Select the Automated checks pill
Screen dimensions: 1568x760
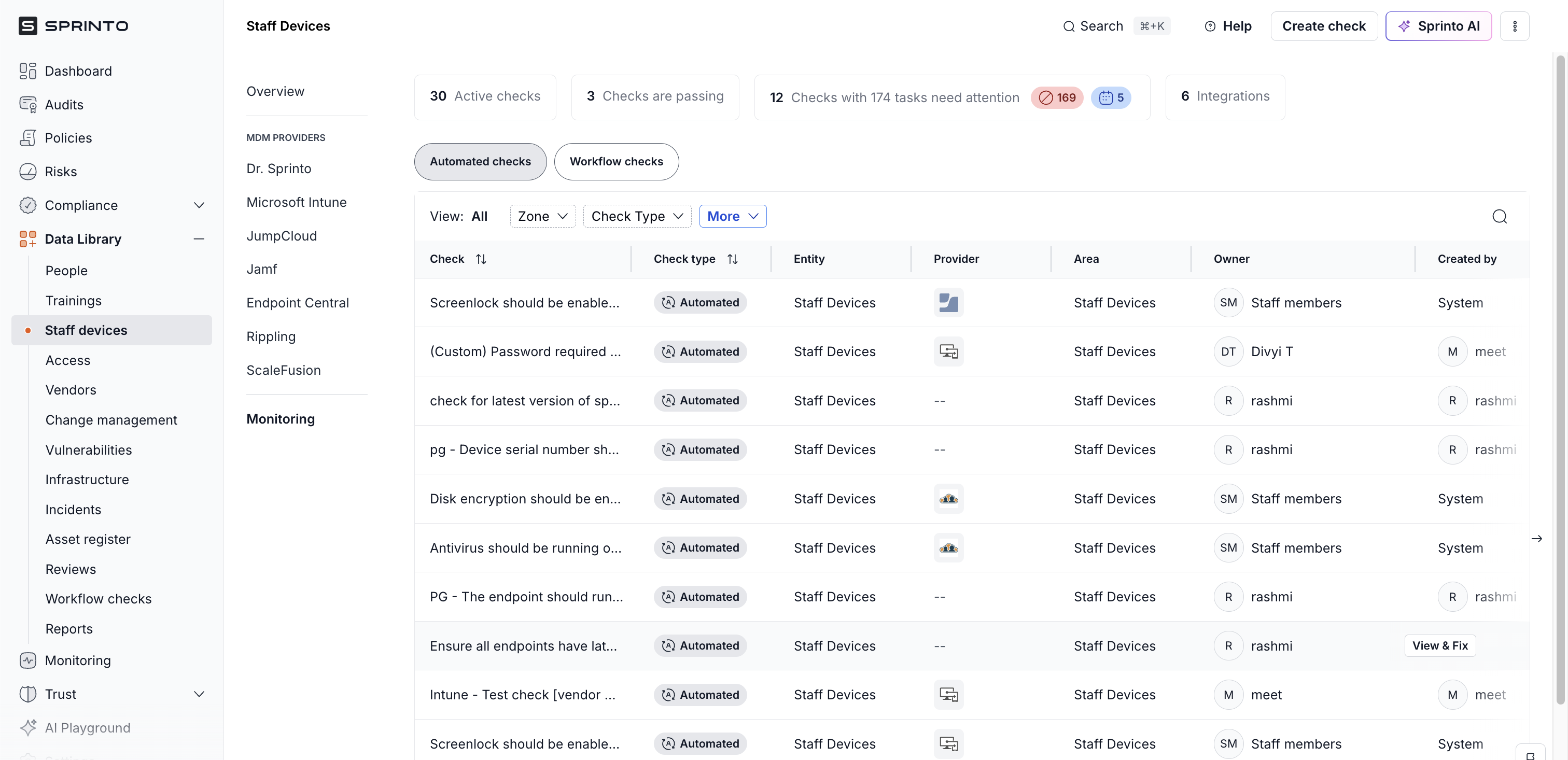click(x=480, y=161)
